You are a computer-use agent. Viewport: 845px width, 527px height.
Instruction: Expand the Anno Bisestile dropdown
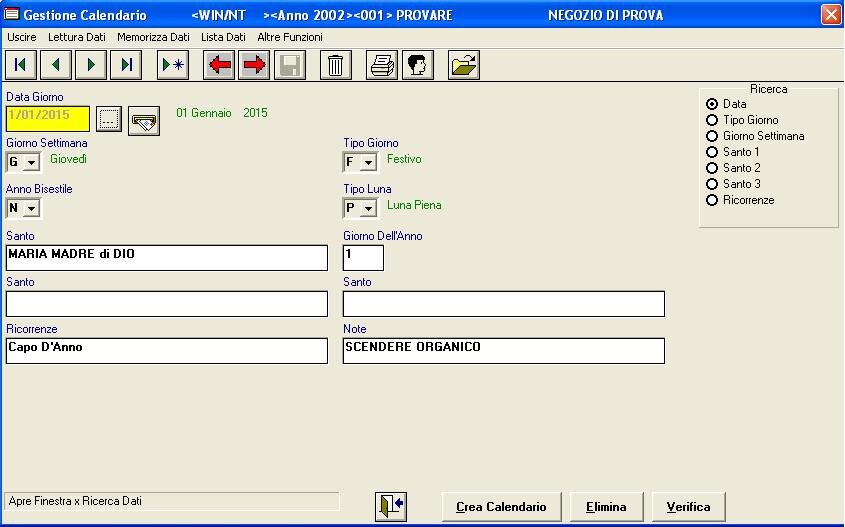30,208
